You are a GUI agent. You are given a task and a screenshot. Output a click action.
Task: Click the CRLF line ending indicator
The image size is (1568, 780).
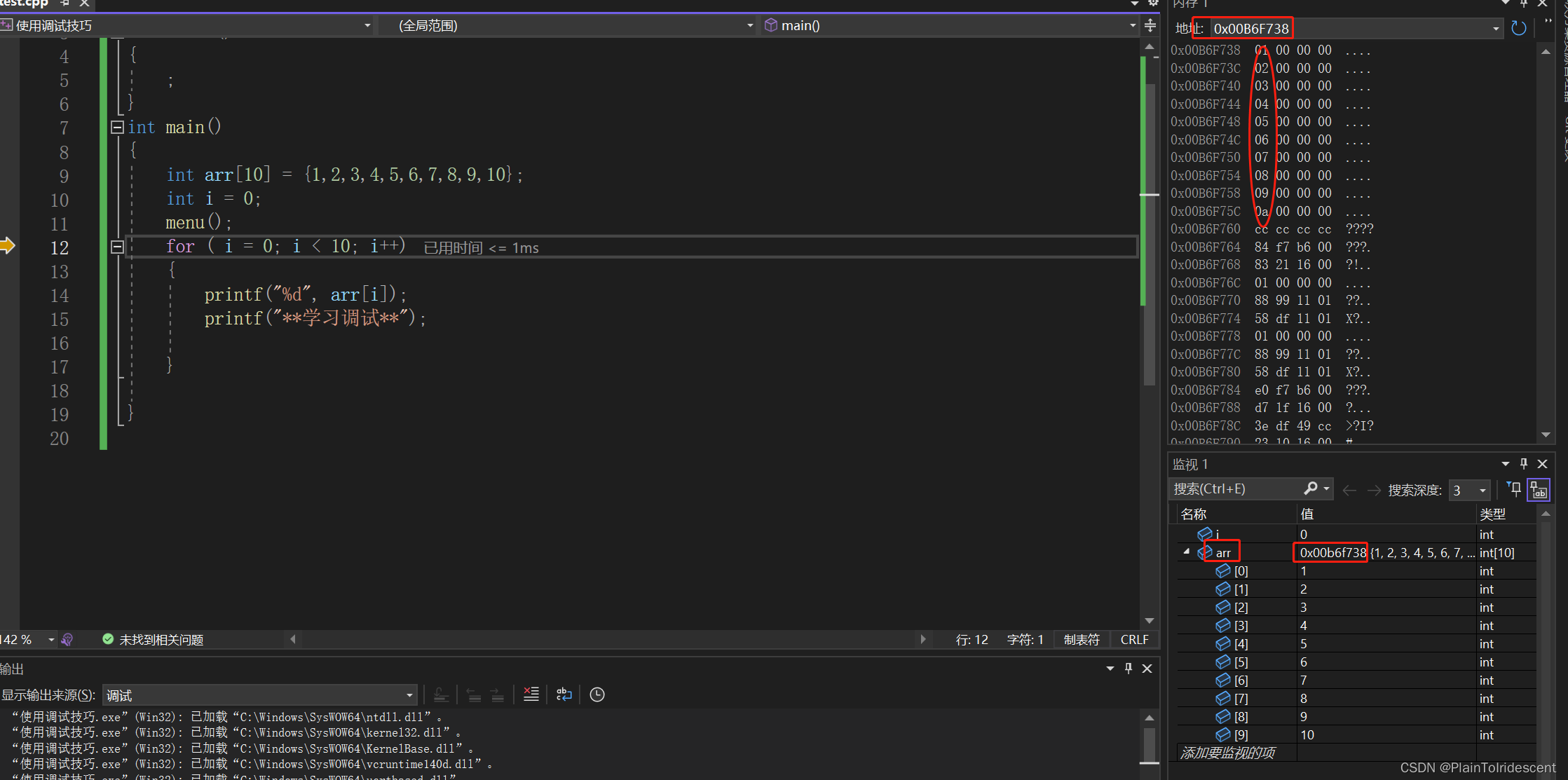pos(1134,640)
